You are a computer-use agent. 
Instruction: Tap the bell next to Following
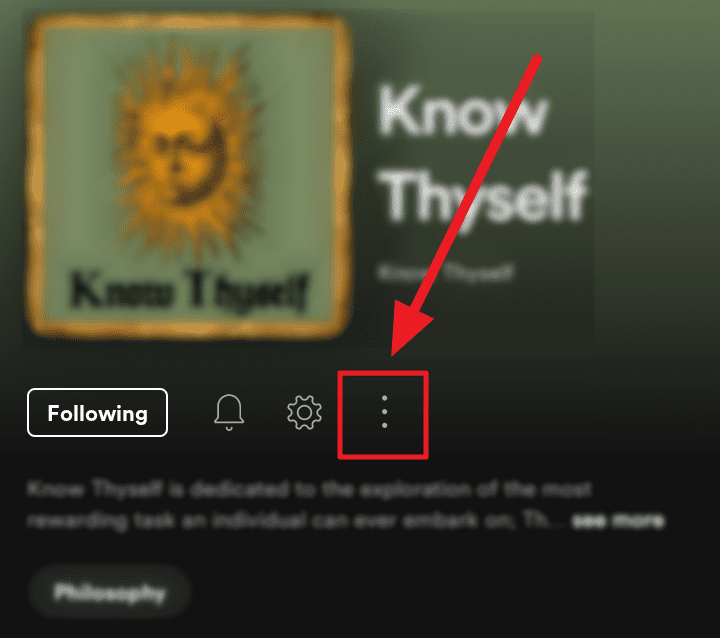(229, 412)
